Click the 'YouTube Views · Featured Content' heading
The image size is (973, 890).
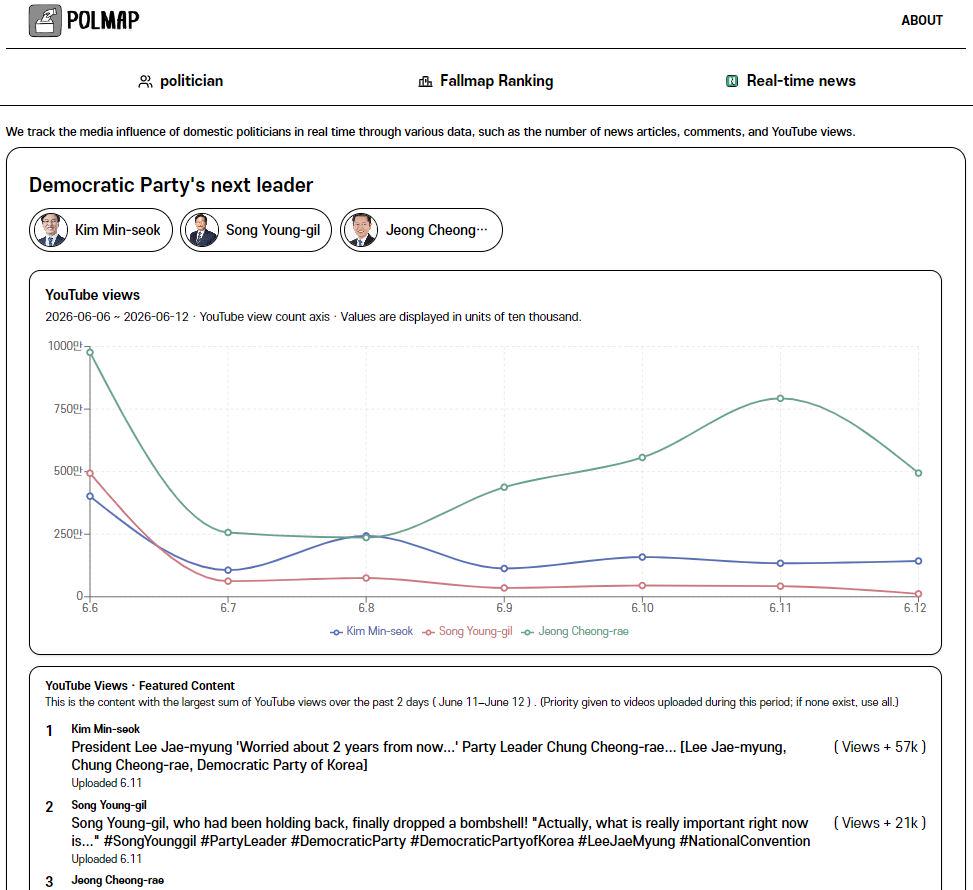pos(140,686)
